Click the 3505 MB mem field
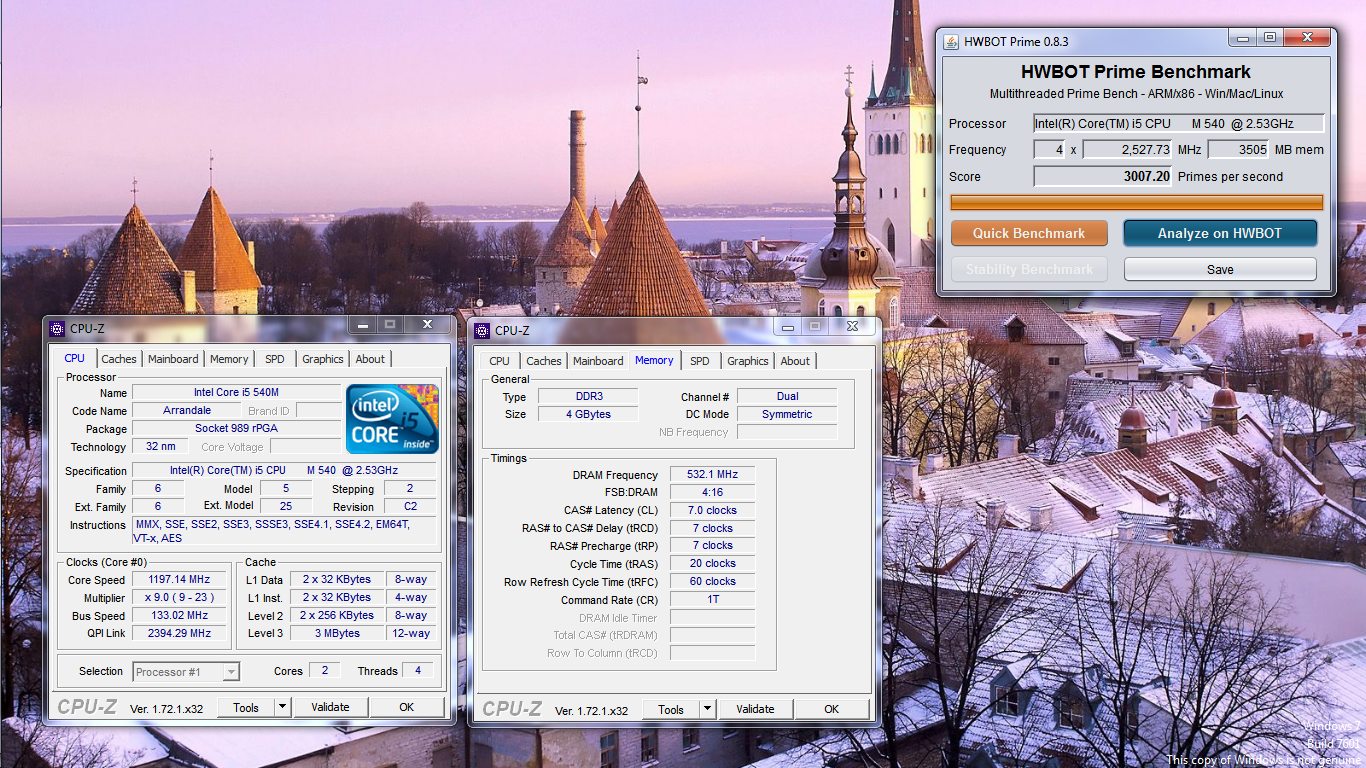This screenshot has width=1366, height=768. click(x=1238, y=149)
